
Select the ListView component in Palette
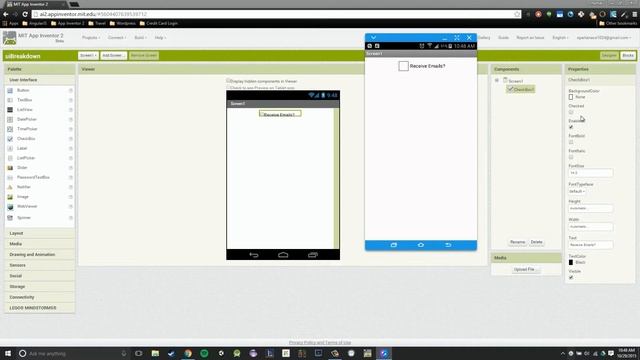click(x=24, y=110)
